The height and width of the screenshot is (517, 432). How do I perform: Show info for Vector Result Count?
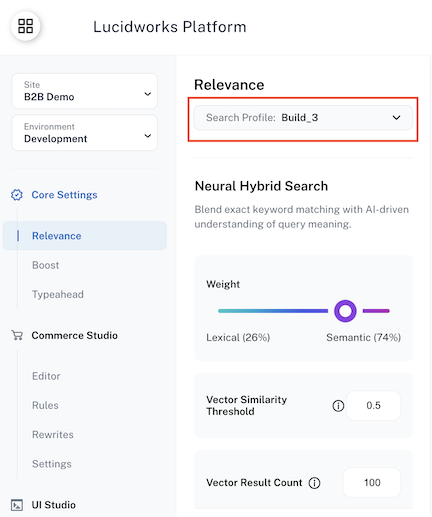click(314, 482)
